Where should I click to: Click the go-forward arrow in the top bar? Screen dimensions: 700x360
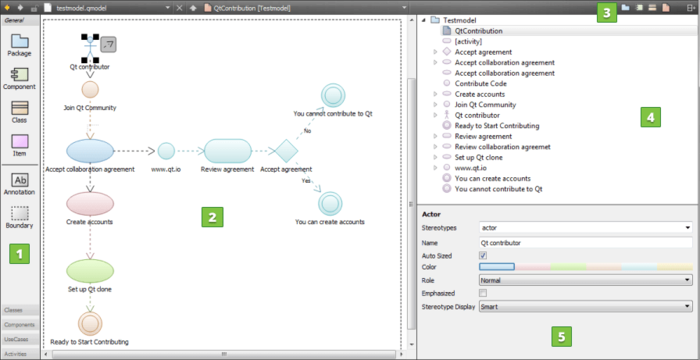(20, 8)
